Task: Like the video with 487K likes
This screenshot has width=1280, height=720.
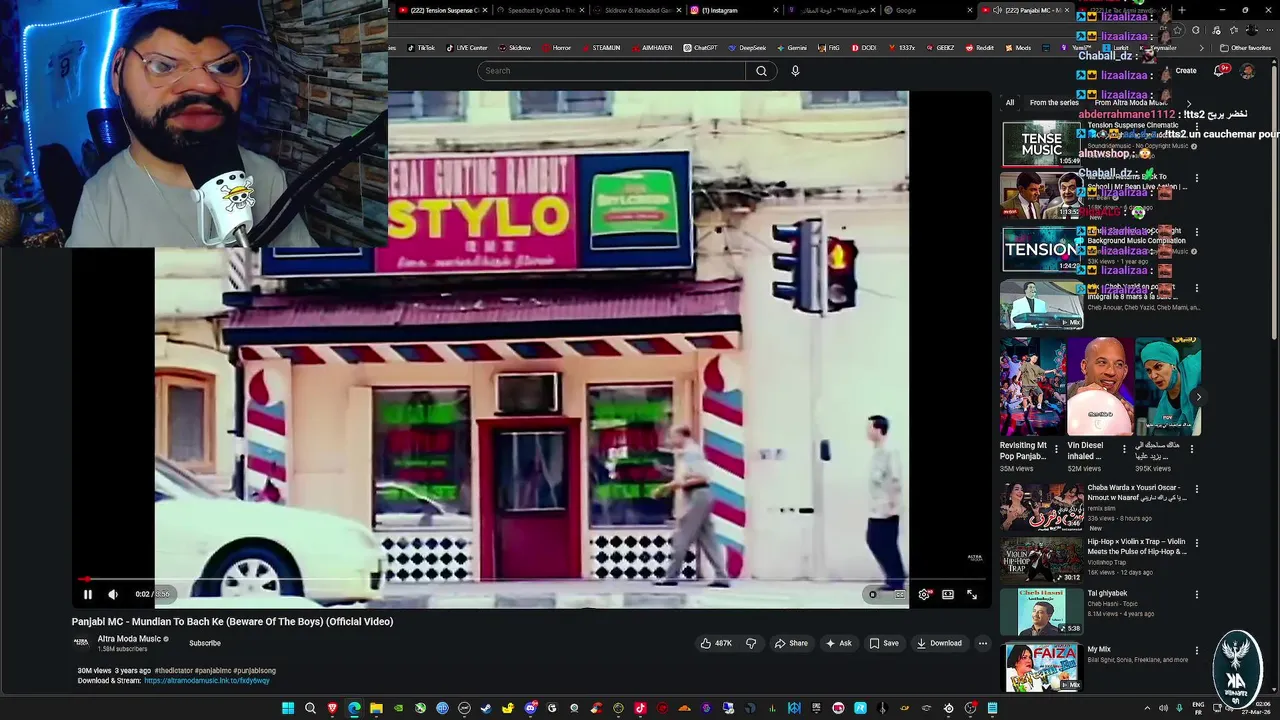Action: [716, 643]
